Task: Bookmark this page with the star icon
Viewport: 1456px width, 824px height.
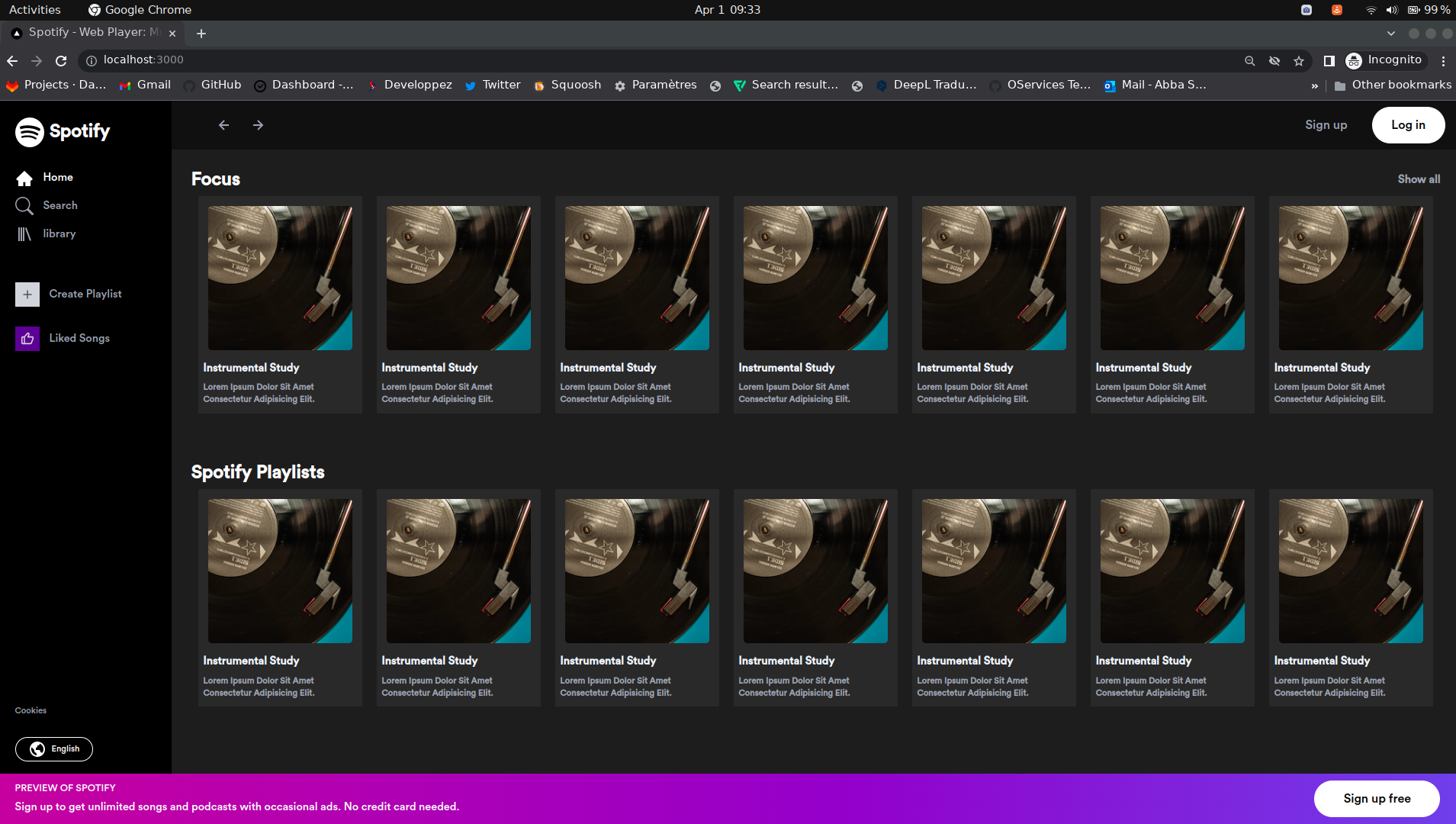Action: click(1300, 60)
